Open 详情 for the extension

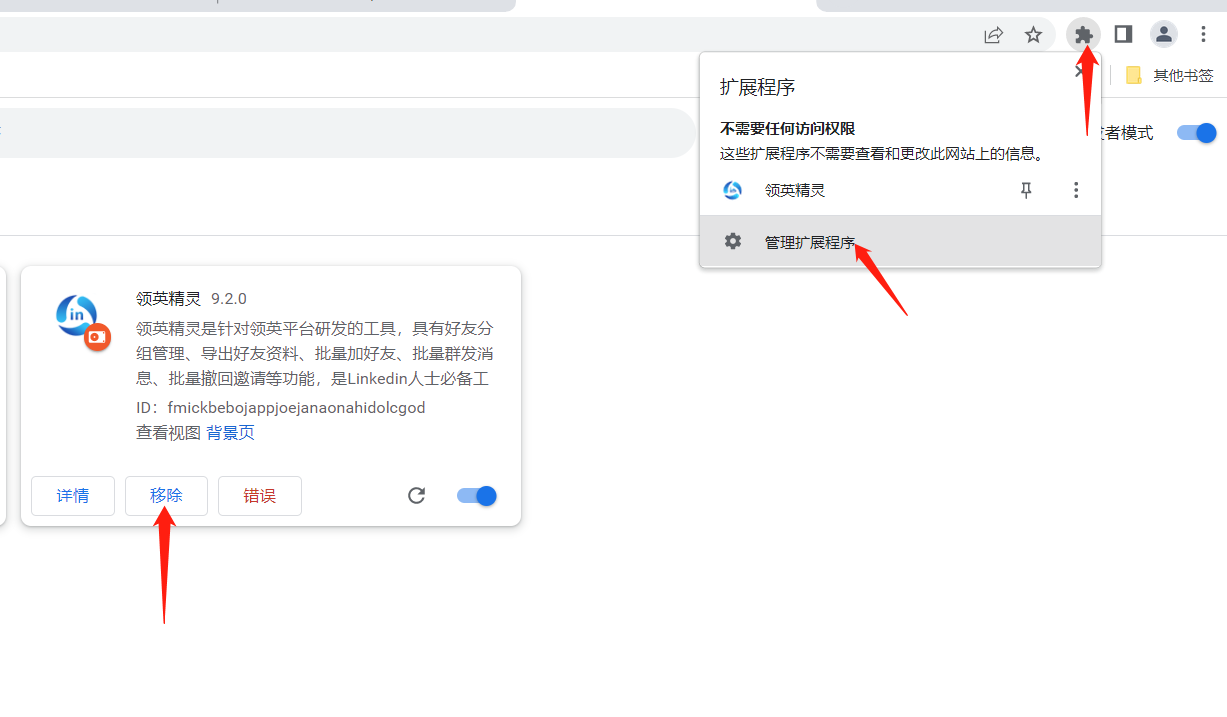tap(73, 496)
